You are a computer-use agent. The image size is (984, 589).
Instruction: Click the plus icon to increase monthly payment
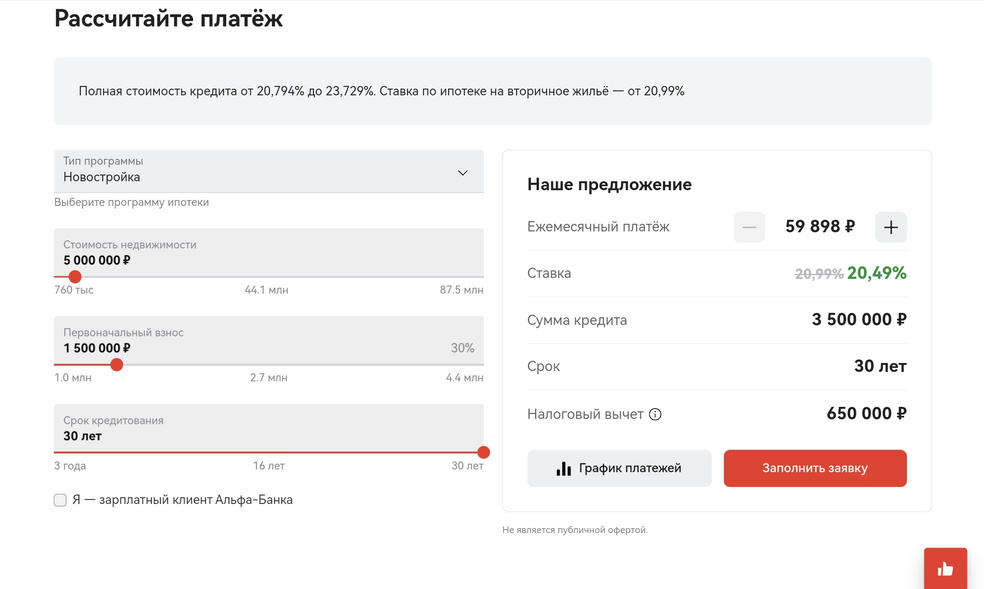[890, 227]
